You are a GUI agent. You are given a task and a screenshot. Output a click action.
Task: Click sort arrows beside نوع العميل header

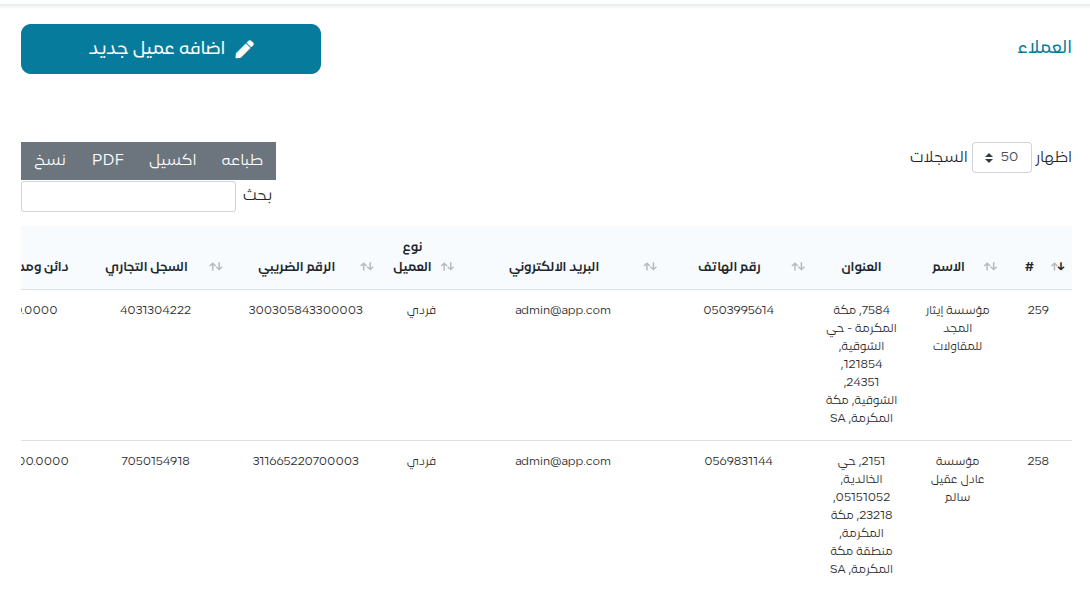click(x=448, y=267)
